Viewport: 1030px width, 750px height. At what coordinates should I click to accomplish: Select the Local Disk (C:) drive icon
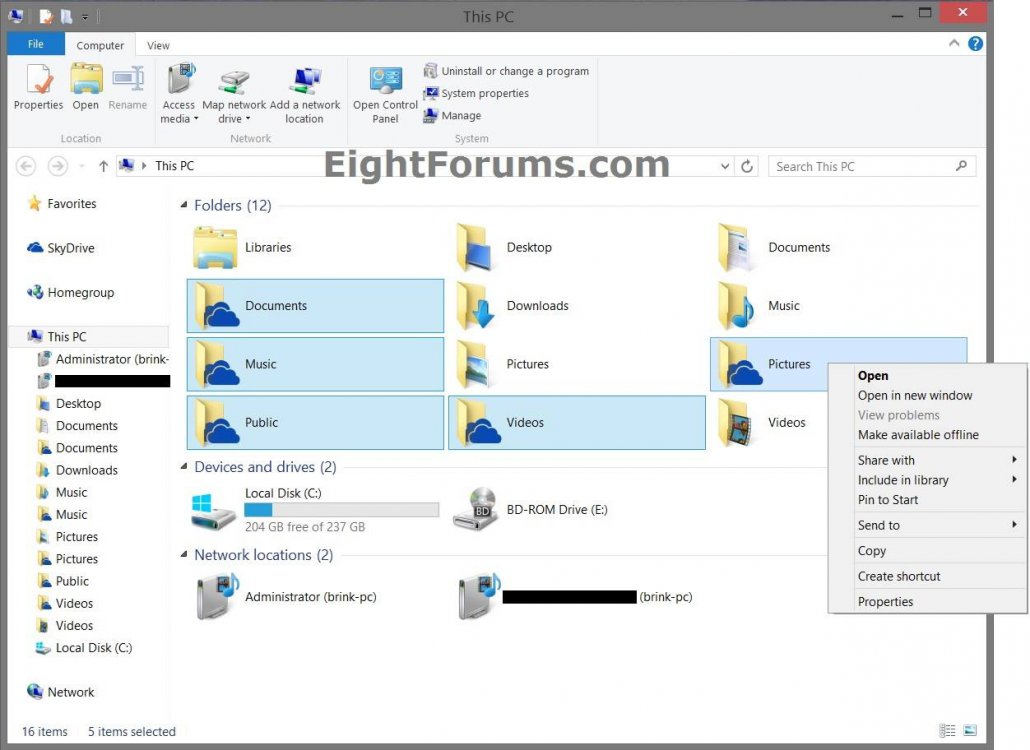point(213,511)
